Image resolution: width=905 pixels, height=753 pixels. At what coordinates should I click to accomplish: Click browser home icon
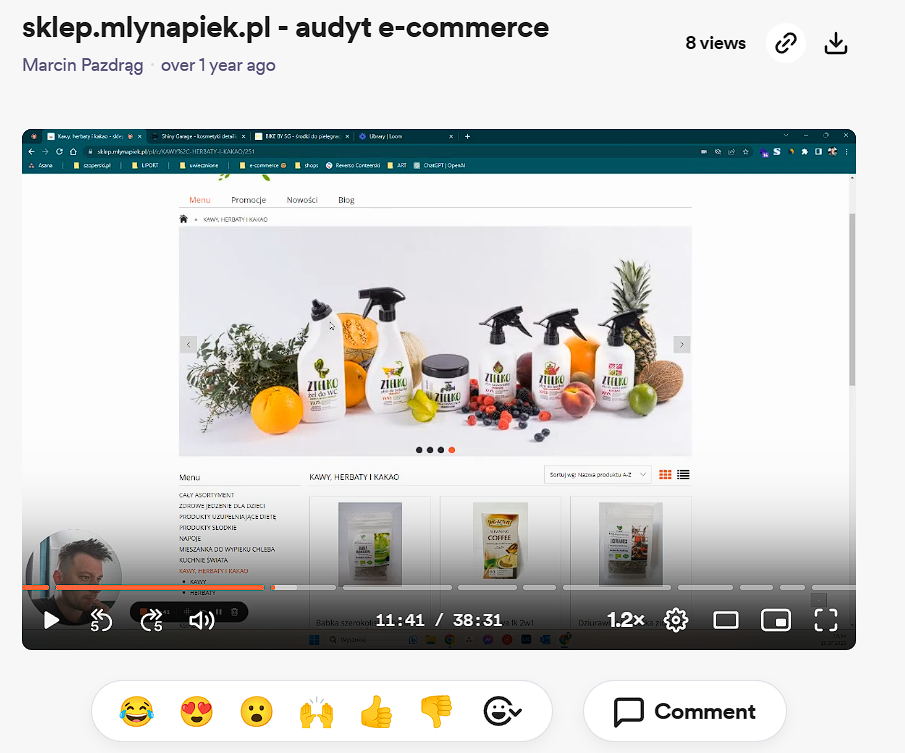[x=73, y=152]
